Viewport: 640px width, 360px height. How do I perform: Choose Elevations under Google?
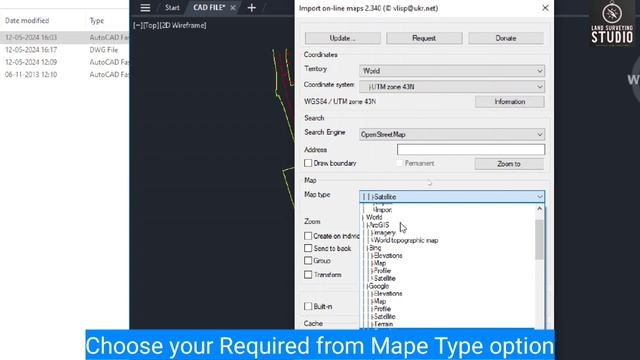(388, 293)
